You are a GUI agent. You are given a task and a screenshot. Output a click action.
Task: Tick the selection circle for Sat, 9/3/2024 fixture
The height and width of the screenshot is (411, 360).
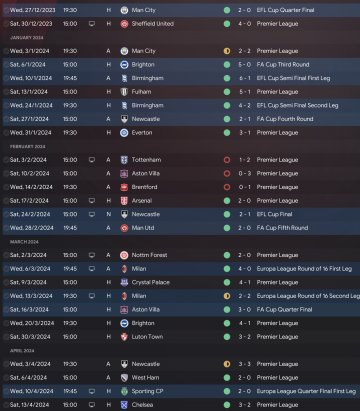coord(6,282)
